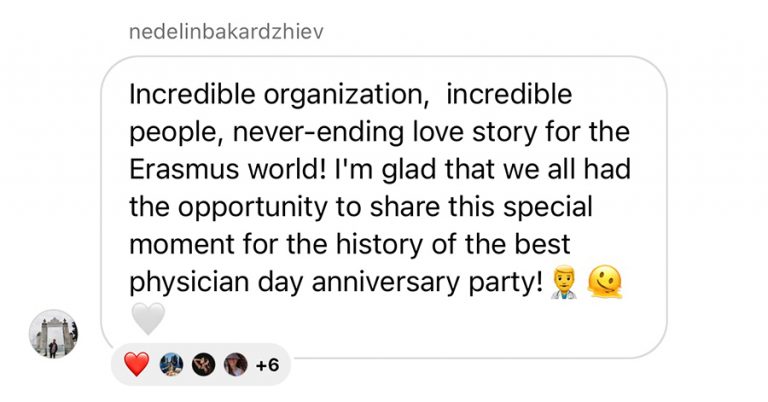The height and width of the screenshot is (402, 768).
Task: Click the word "incredible" ending the first line
Action: pos(509,94)
